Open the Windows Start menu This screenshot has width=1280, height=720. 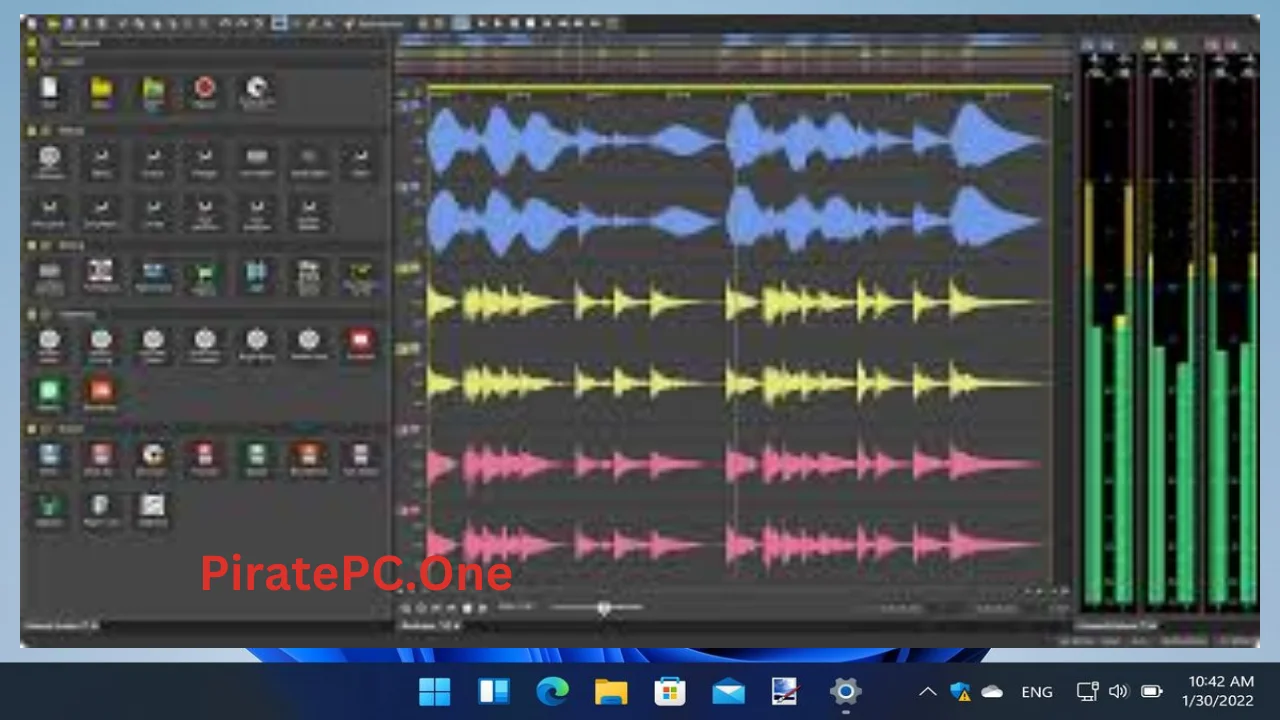point(435,691)
